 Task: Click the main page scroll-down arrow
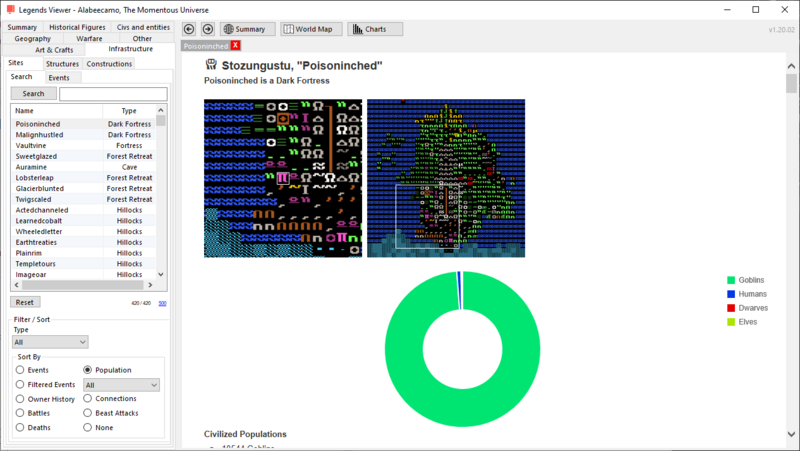(x=791, y=434)
